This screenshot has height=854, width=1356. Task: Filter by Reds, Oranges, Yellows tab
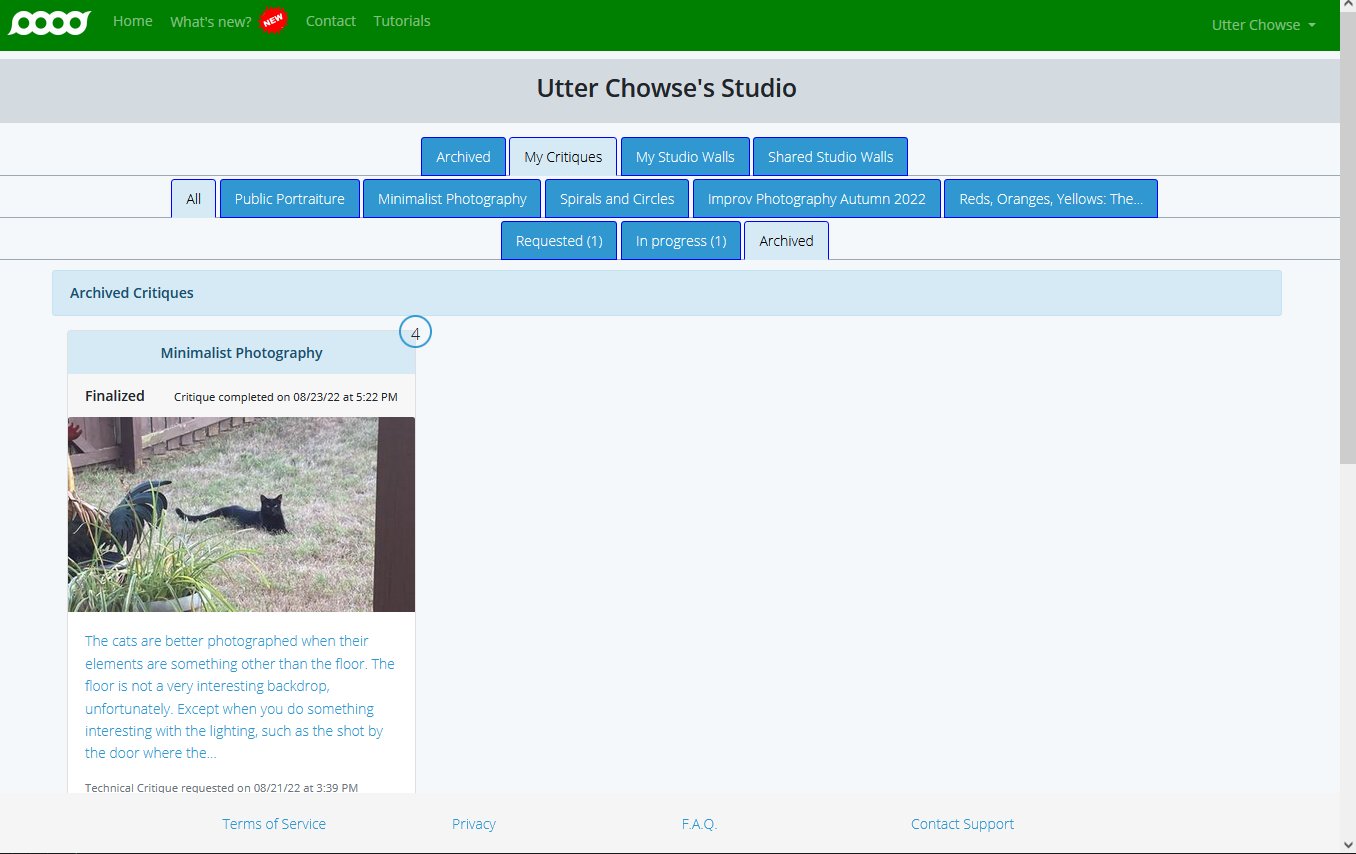pyautogui.click(x=1051, y=199)
